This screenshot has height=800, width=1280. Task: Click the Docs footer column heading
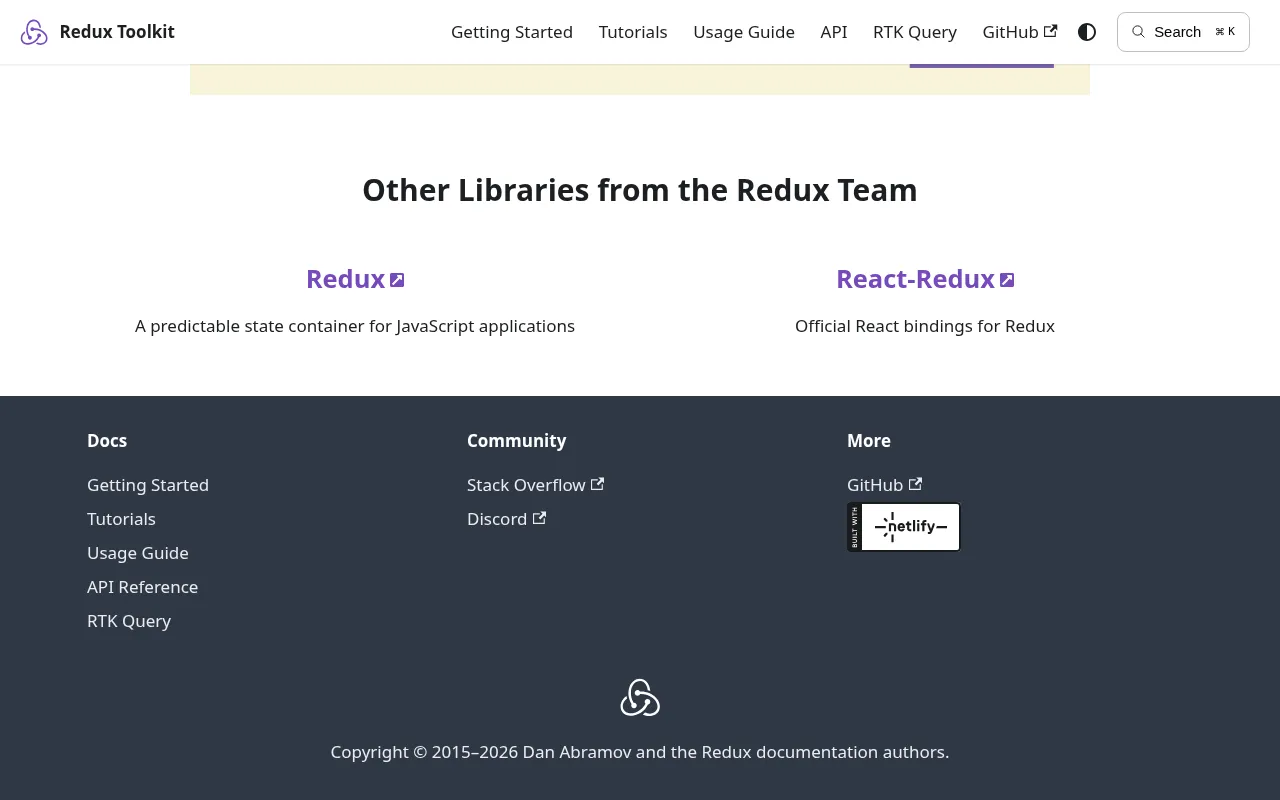pos(107,441)
